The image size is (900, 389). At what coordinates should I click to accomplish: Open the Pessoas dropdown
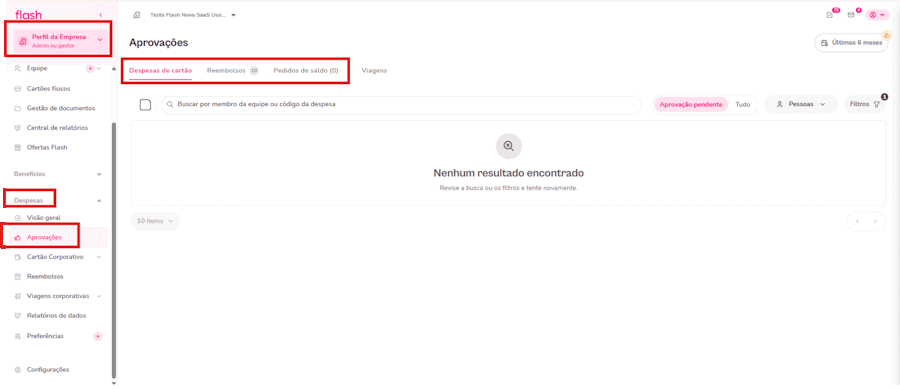[801, 104]
